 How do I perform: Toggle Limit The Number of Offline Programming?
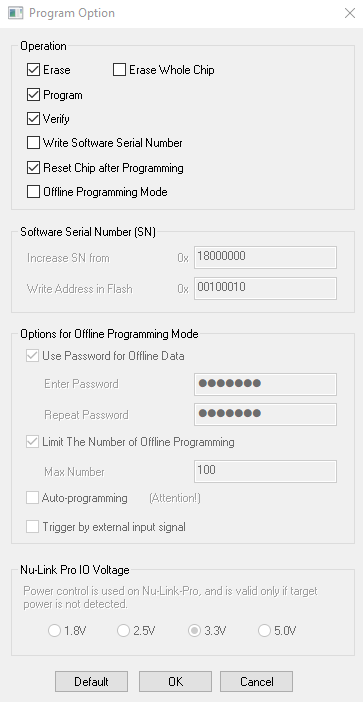[32, 442]
